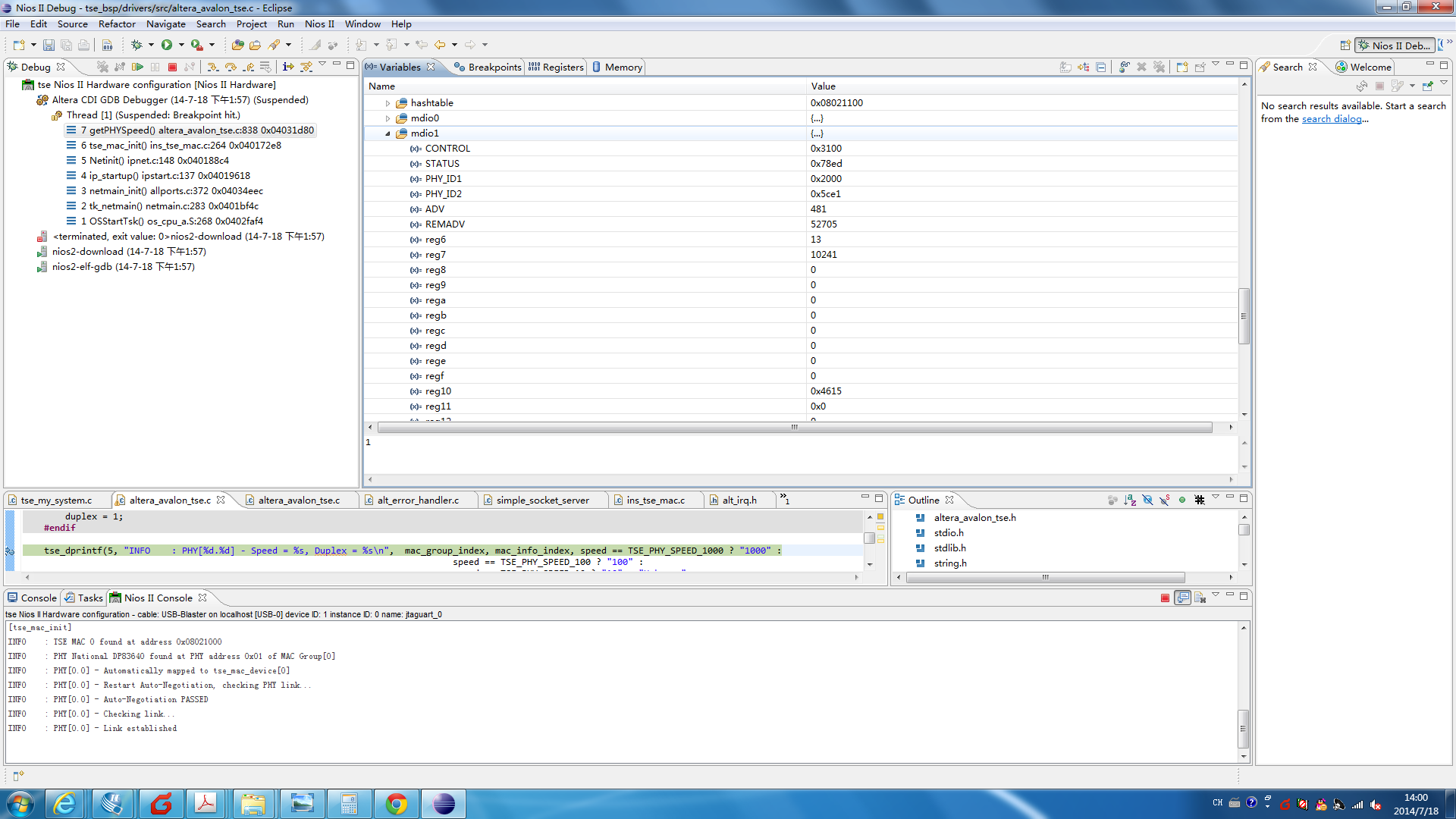Open the Refactor menu
The image size is (1456, 819).
coord(117,24)
